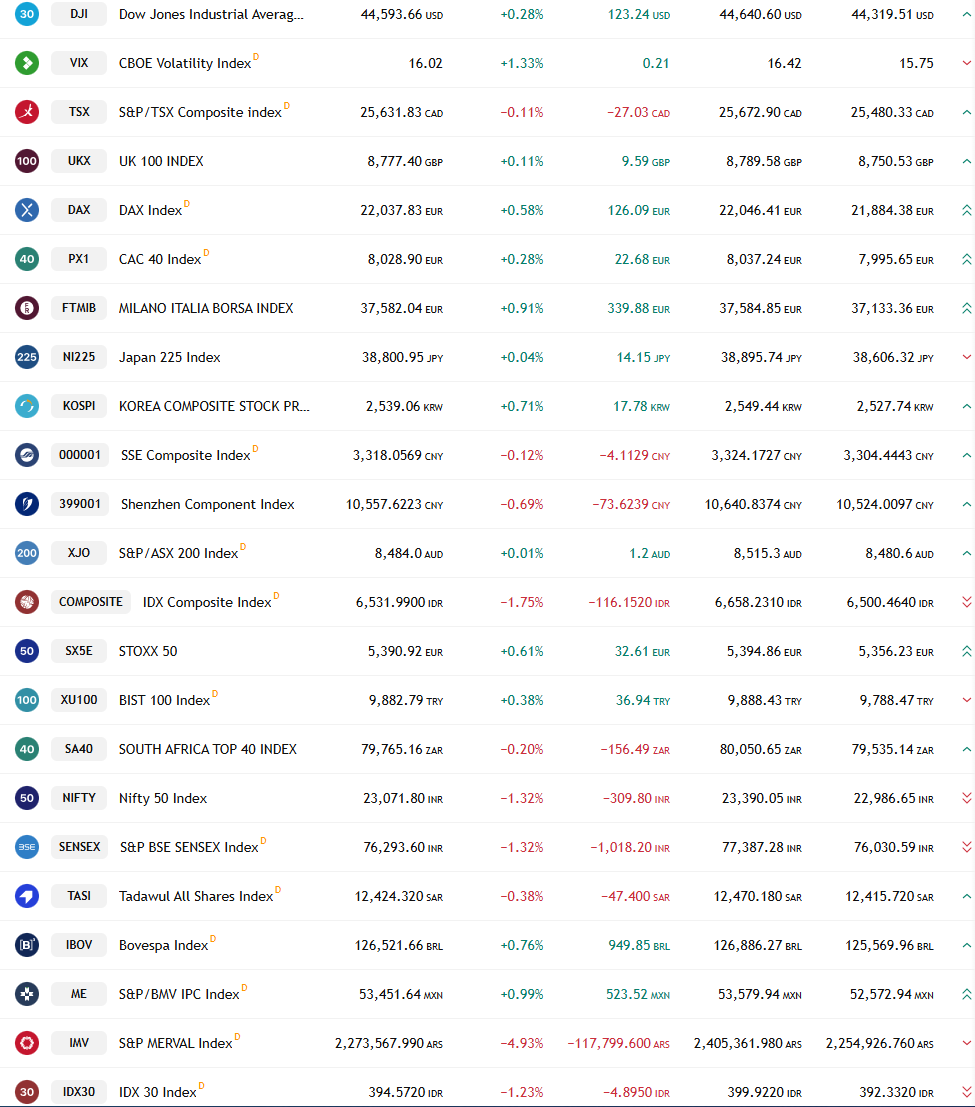This screenshot has height=1107, width=975.
Task: Click the IDX30 index logo icon
Action: pyautogui.click(x=27, y=1091)
